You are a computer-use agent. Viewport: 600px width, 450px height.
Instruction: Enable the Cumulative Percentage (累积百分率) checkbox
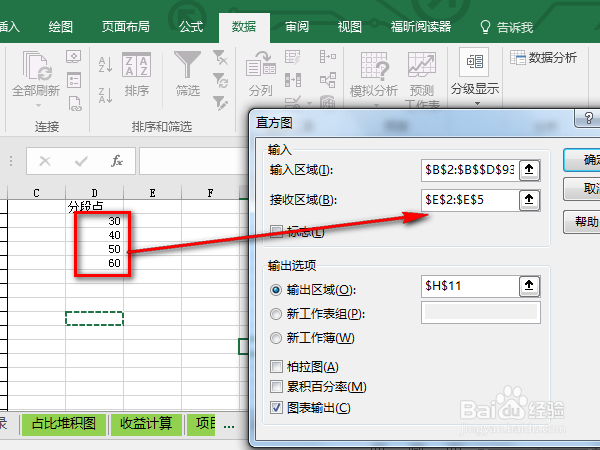click(x=276, y=386)
